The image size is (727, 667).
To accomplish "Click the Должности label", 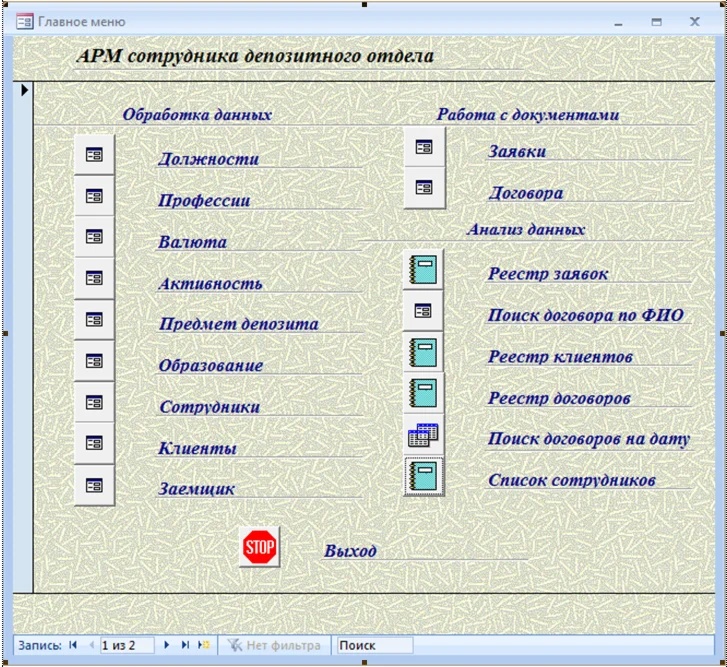I will tap(209, 159).
